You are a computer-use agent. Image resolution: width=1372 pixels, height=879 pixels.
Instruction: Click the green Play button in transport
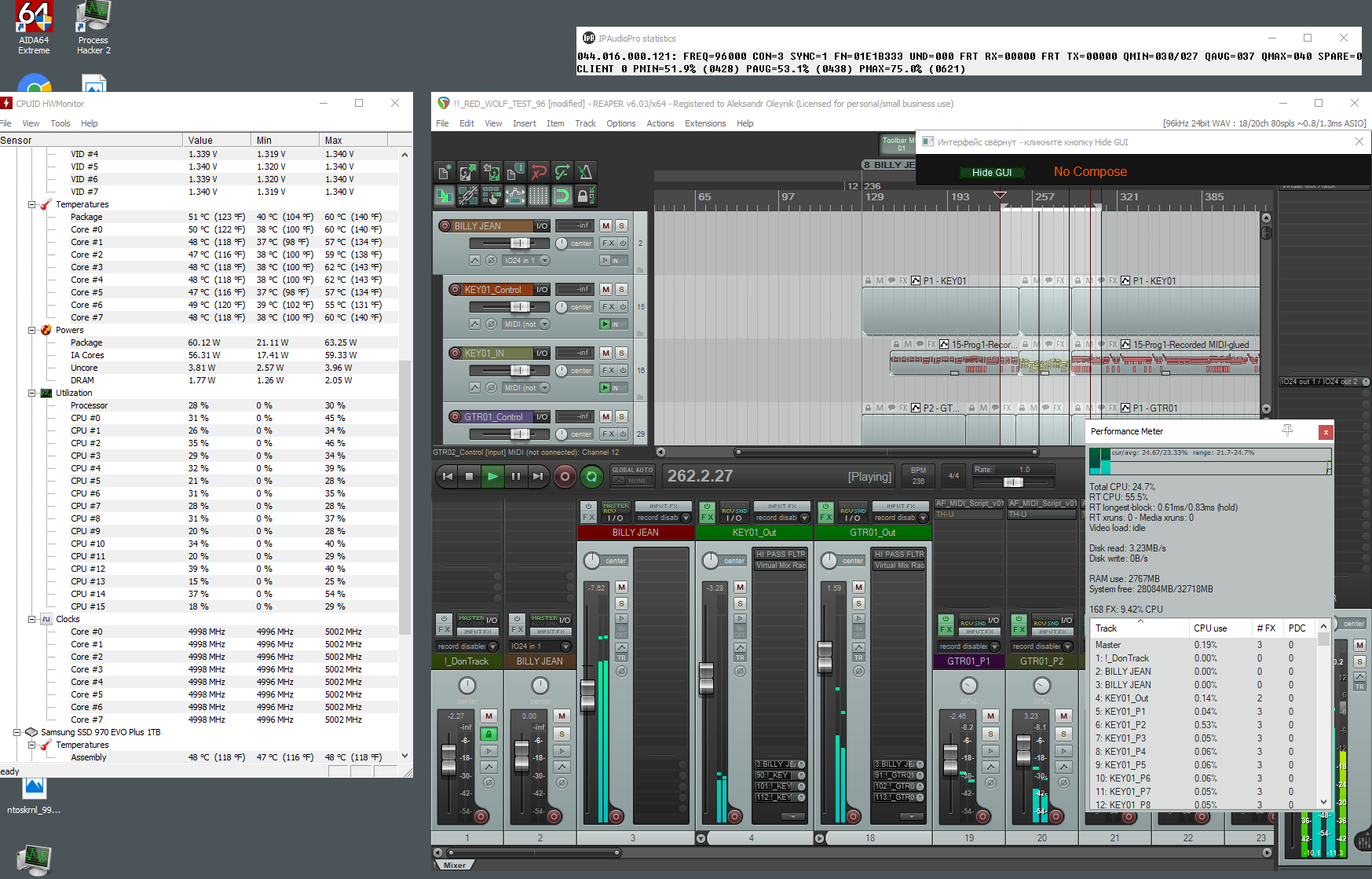click(492, 476)
